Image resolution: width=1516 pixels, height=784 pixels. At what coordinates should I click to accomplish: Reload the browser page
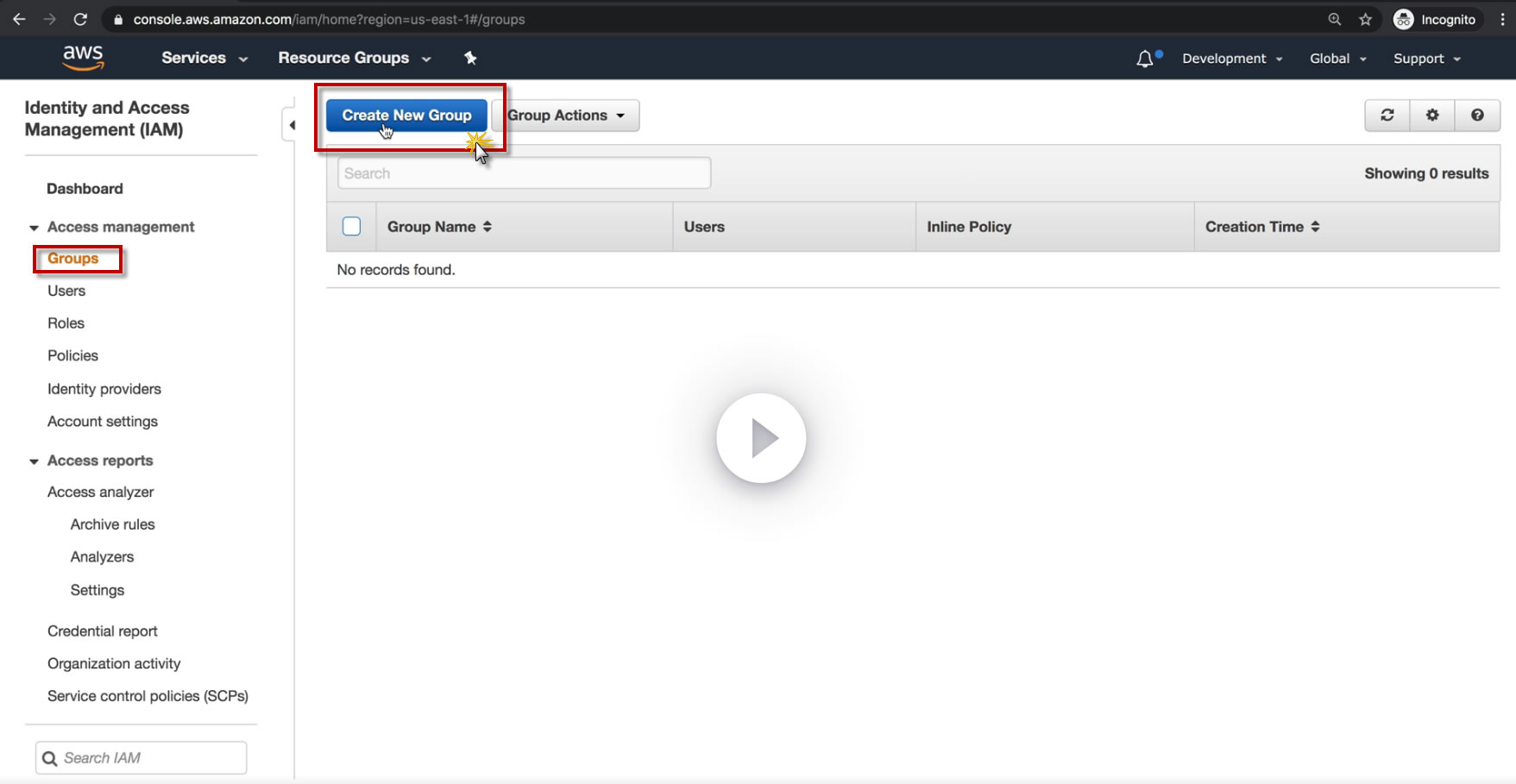pyautogui.click(x=80, y=19)
